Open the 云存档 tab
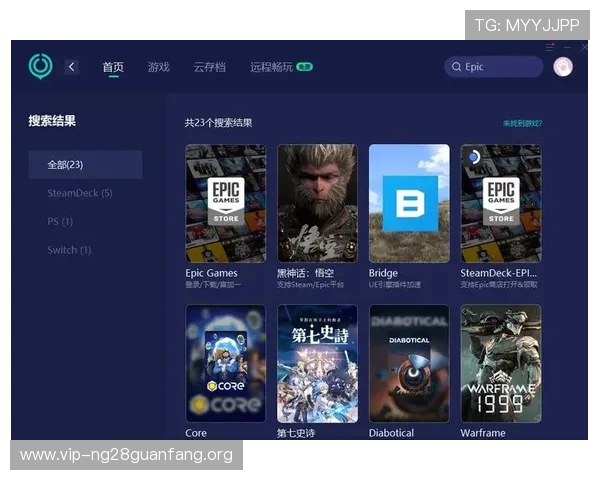This screenshot has width=600, height=480. [209, 67]
